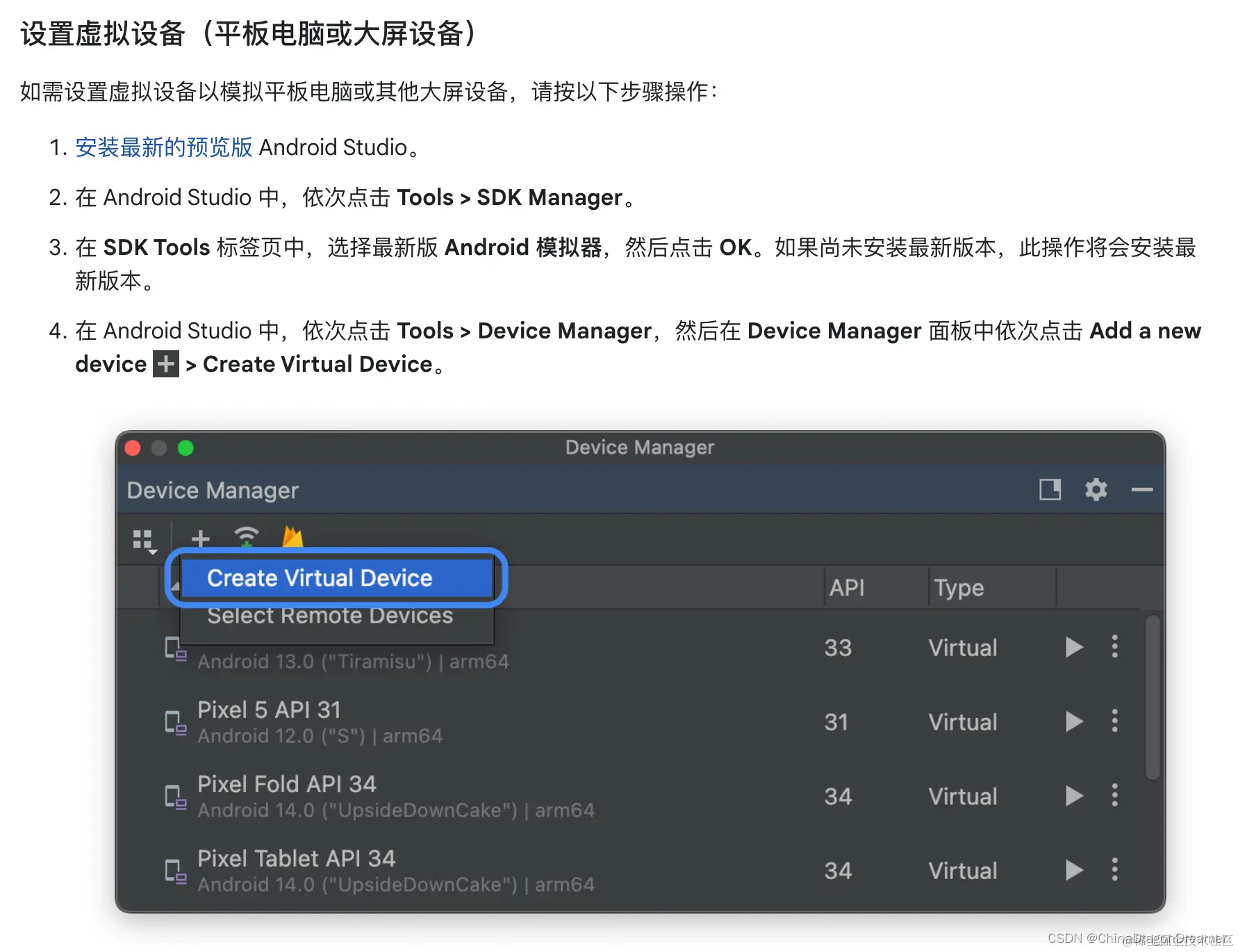Click Virtual type cell for Pixel 5 row

(963, 722)
